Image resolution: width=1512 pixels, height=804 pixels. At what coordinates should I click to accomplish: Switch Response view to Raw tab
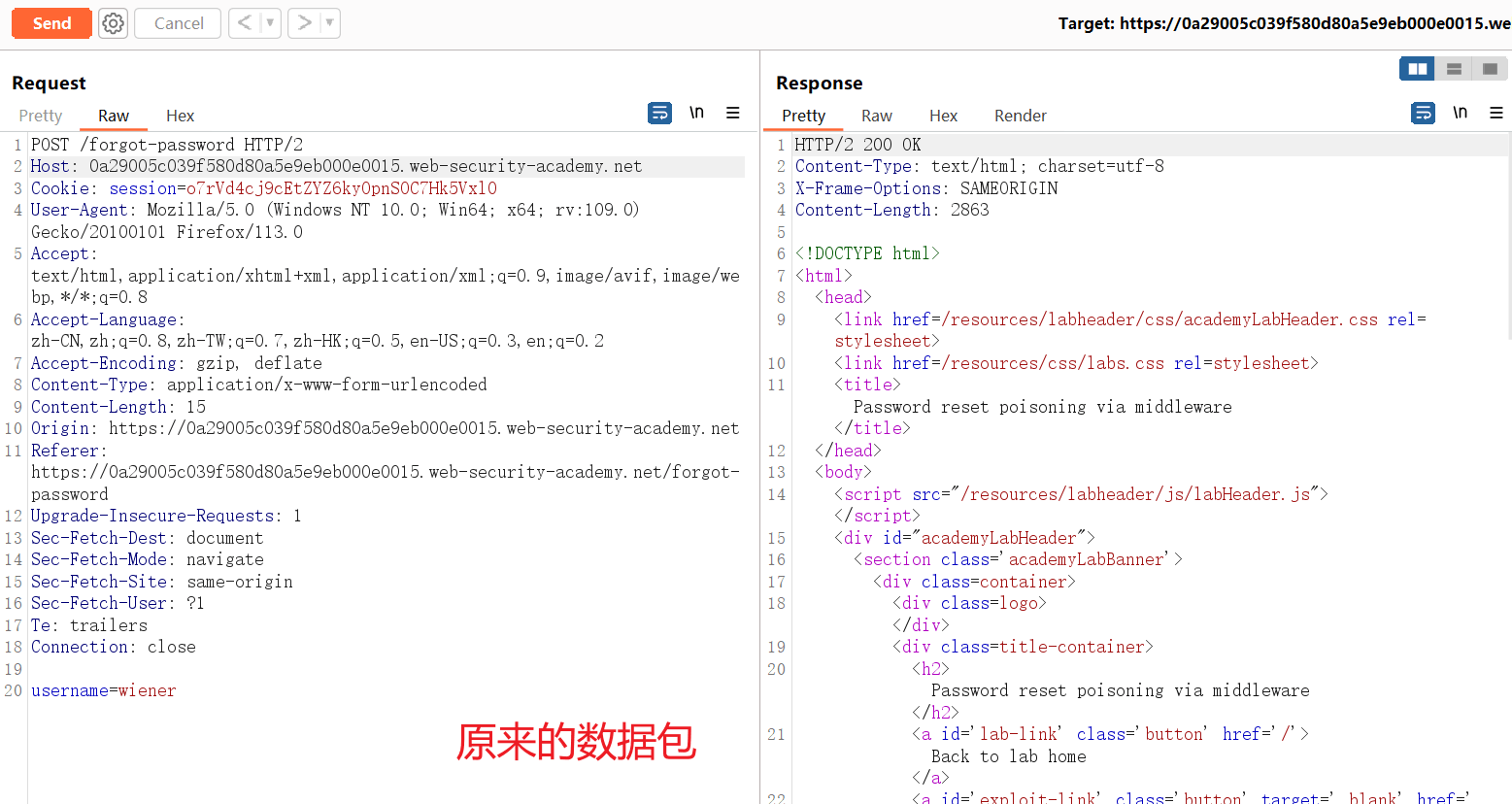[x=876, y=116]
